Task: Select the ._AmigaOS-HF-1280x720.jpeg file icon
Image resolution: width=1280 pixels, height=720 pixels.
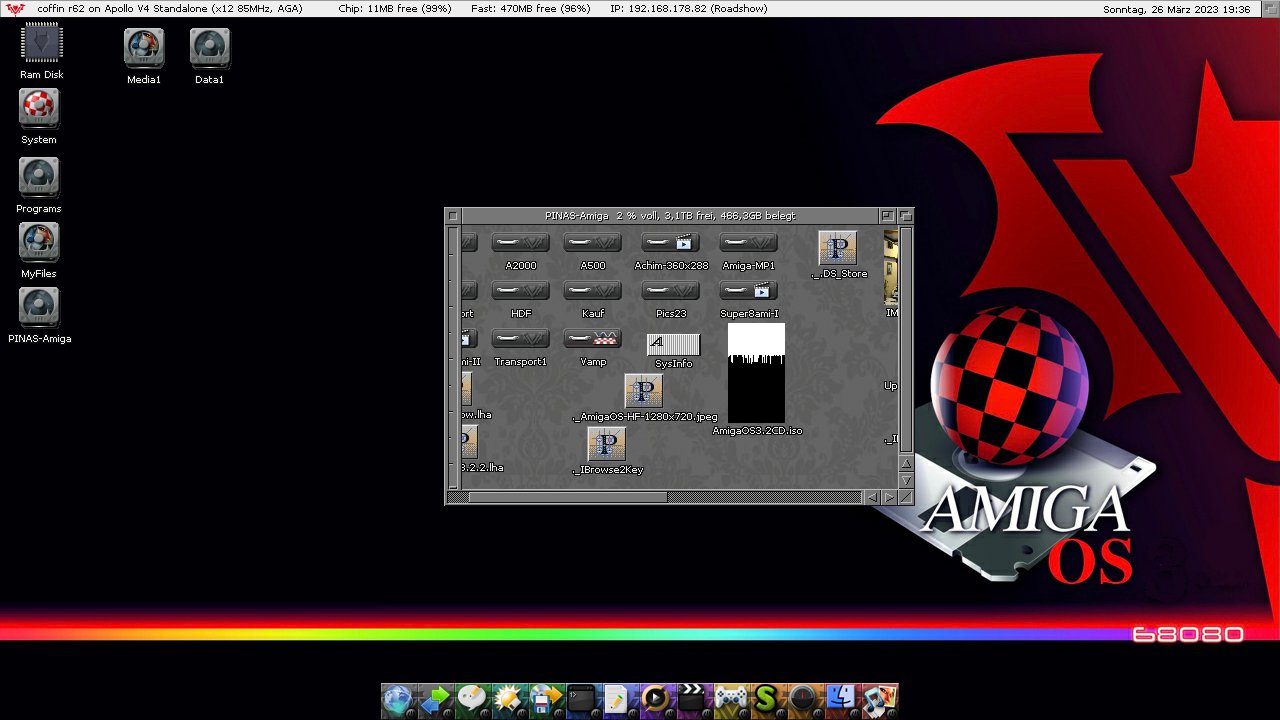Action: (x=644, y=391)
